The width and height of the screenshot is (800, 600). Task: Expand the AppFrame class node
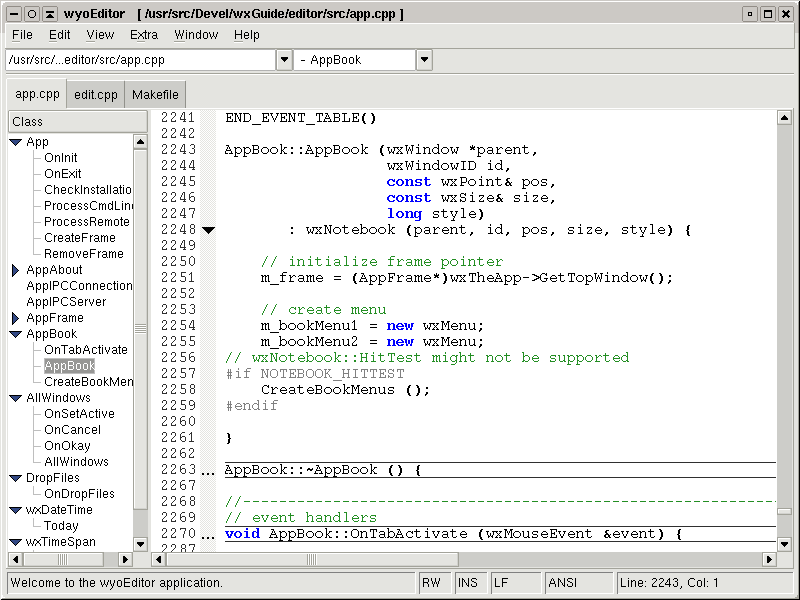(15, 318)
